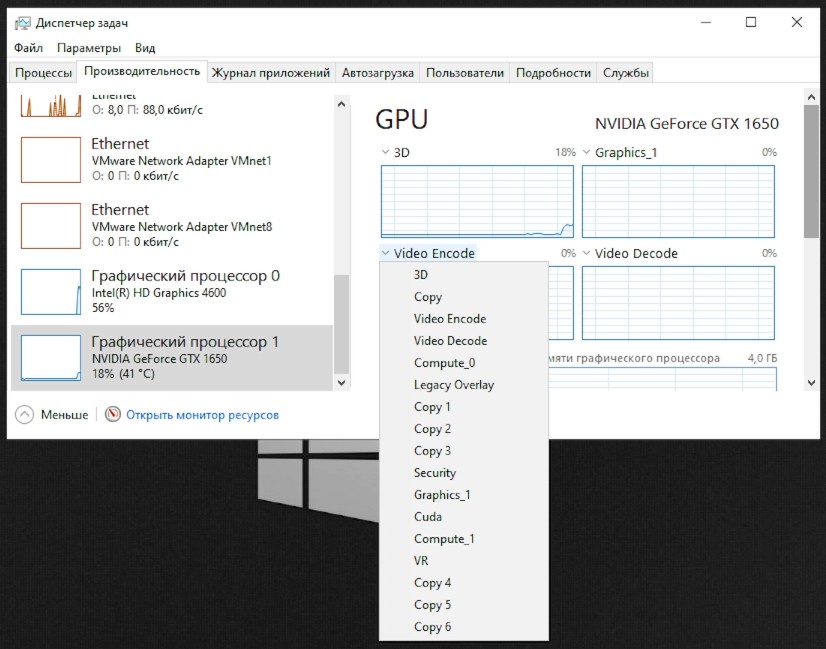Click the GPU panel vertical scrollbar thumb
Screen dimensions: 826x649
pyautogui.click(x=811, y=171)
